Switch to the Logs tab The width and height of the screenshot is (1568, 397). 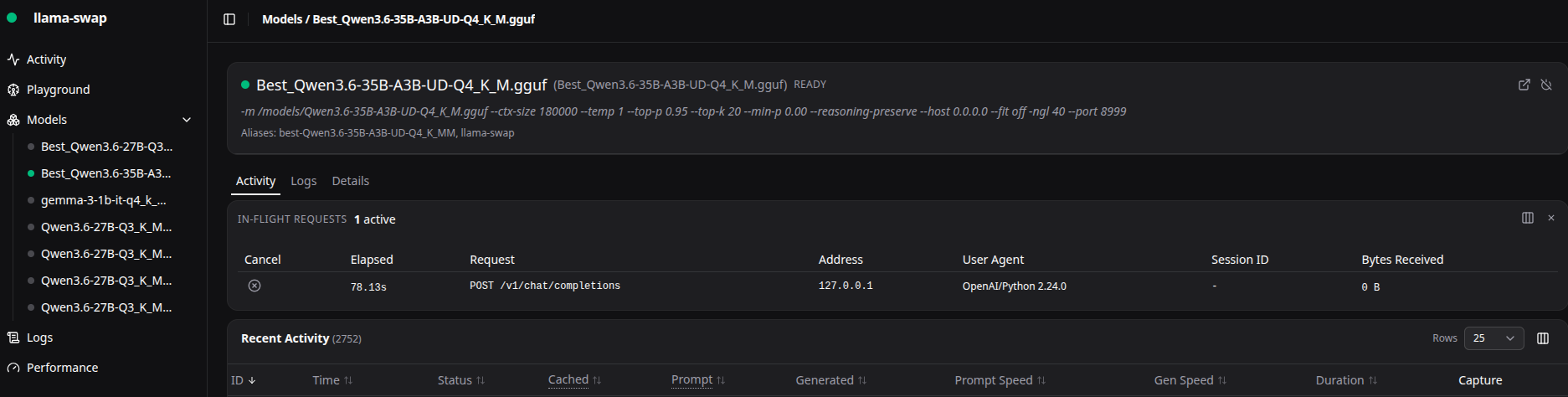303,181
